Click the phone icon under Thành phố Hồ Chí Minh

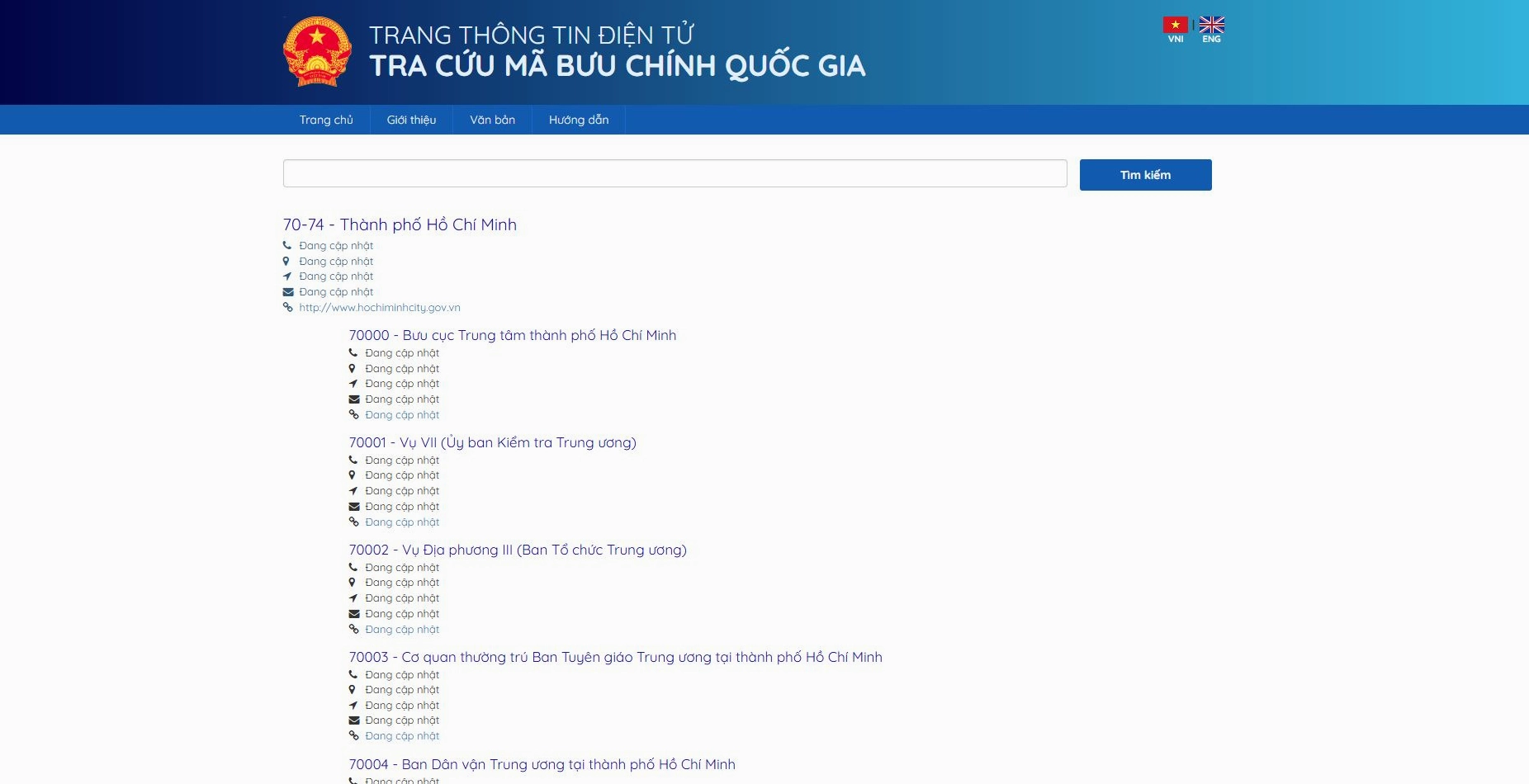287,245
